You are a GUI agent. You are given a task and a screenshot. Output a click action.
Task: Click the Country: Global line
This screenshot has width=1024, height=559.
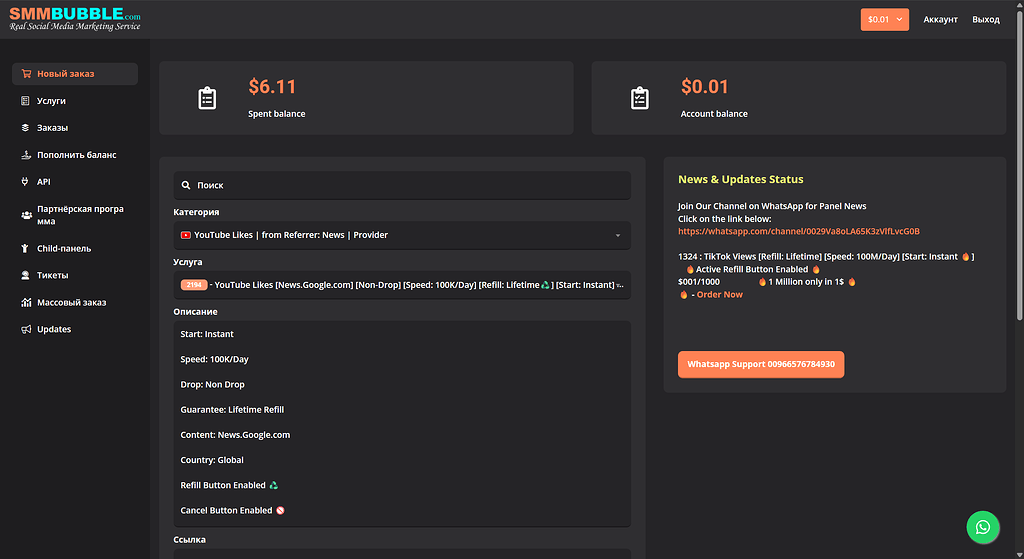[212, 460]
